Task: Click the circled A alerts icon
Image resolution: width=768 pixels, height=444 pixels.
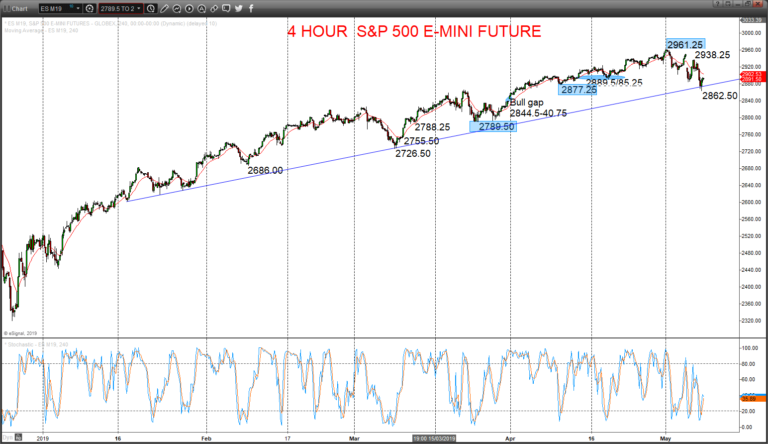Action: (x=201, y=8)
